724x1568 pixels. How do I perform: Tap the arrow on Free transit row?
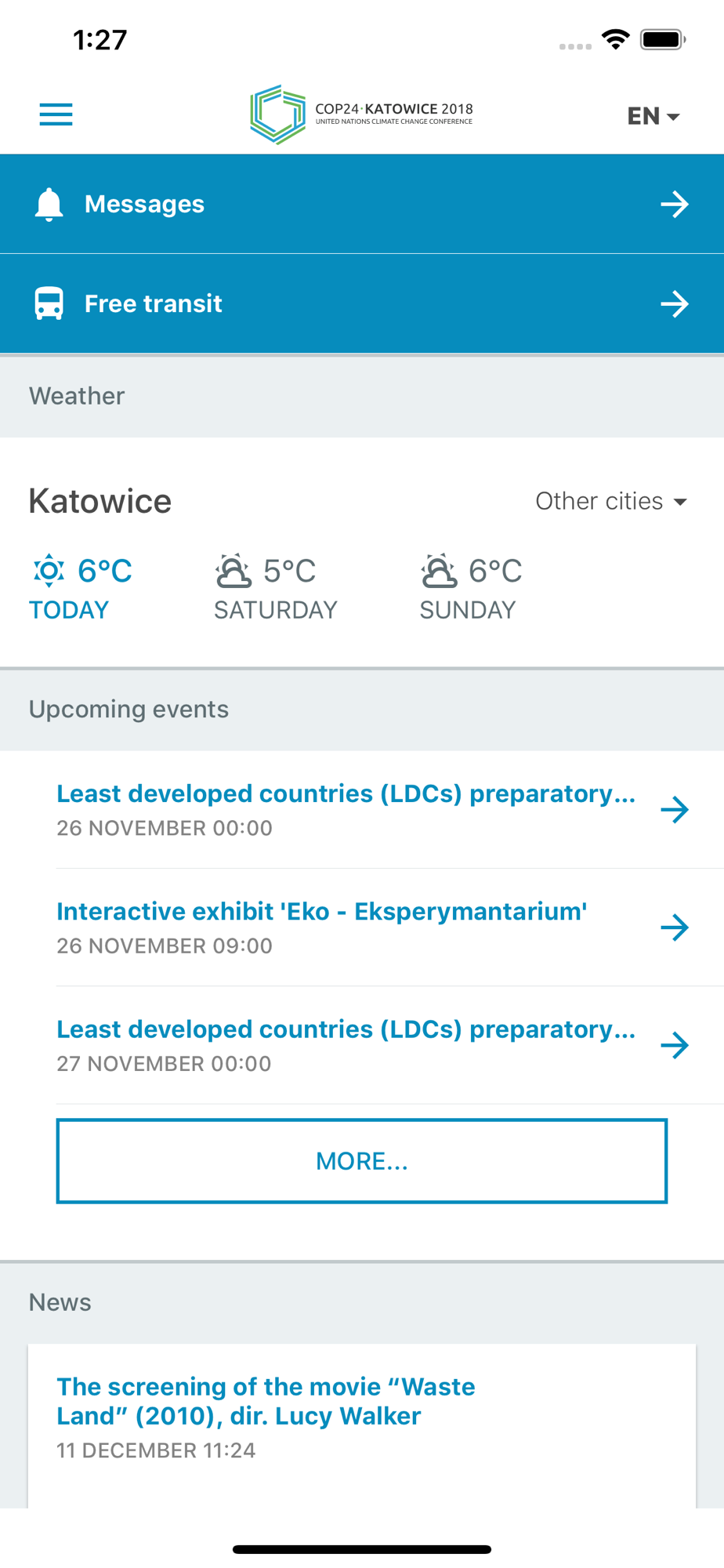[x=674, y=304]
